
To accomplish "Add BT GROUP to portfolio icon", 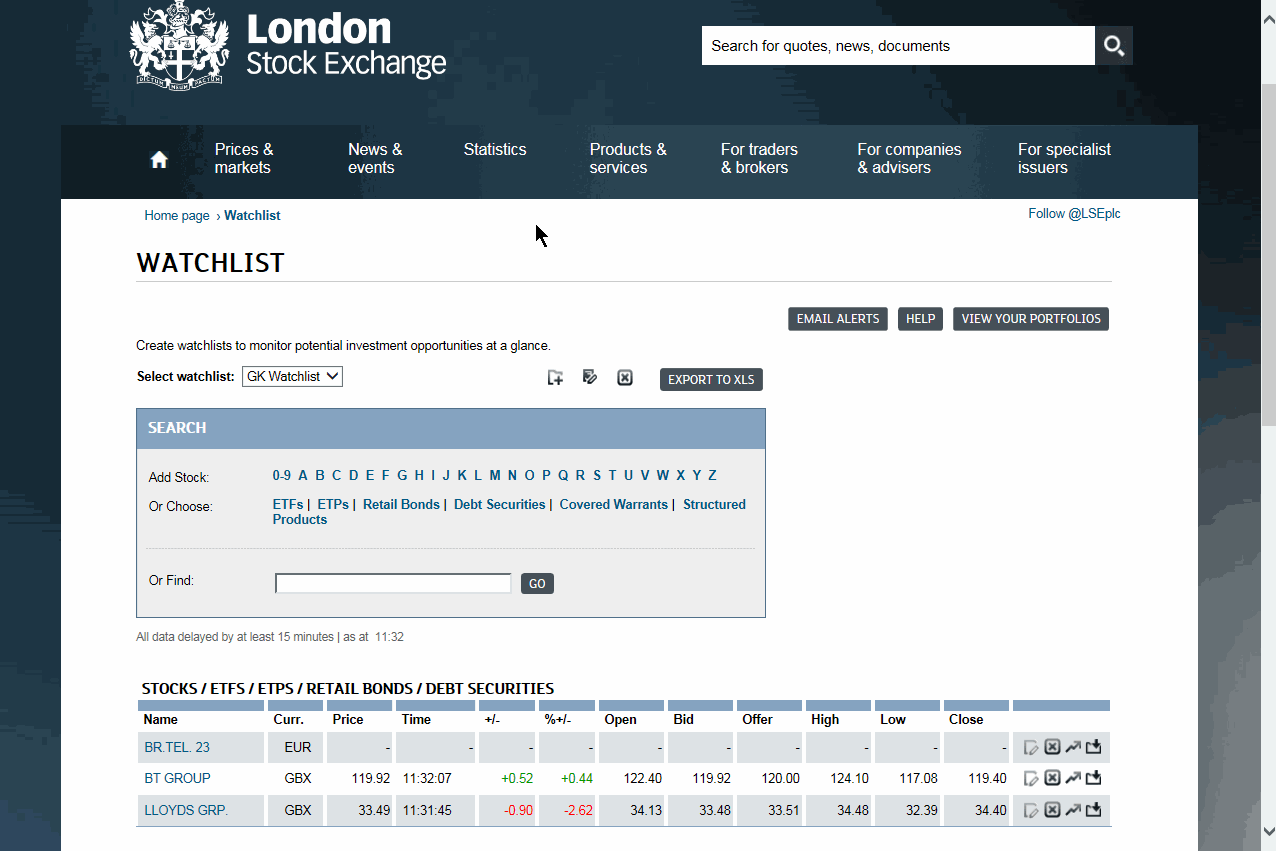I will click(x=1093, y=778).
